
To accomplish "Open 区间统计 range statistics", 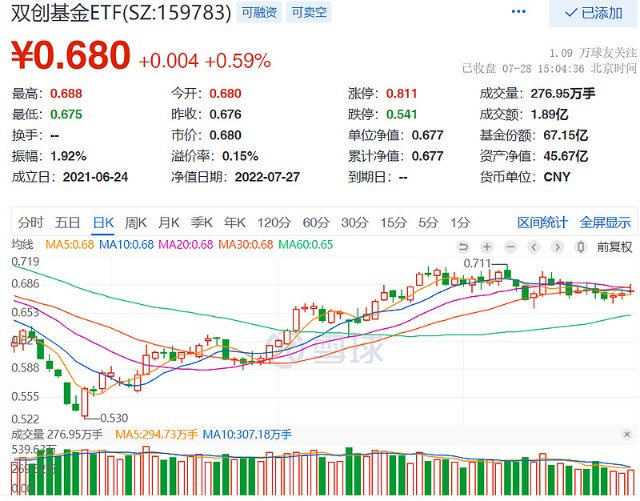I will pos(542,223).
